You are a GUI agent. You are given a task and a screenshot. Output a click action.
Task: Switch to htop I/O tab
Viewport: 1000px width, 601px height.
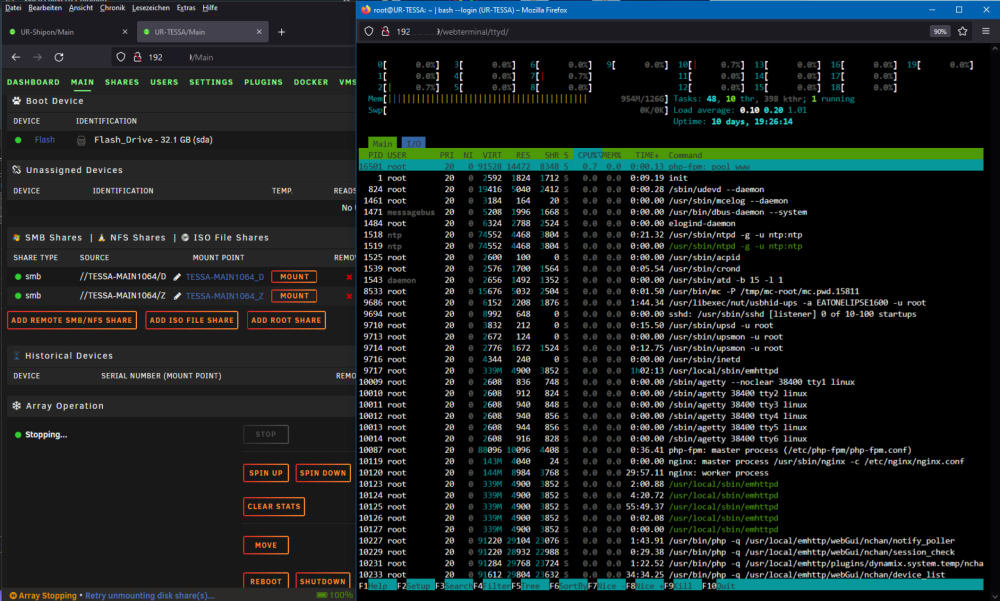click(x=413, y=144)
